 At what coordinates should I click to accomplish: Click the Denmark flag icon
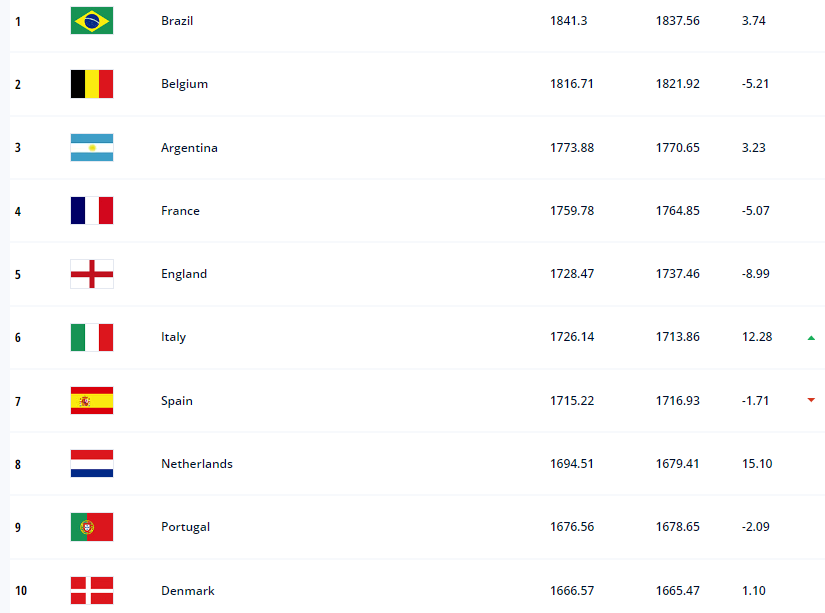tap(92, 590)
